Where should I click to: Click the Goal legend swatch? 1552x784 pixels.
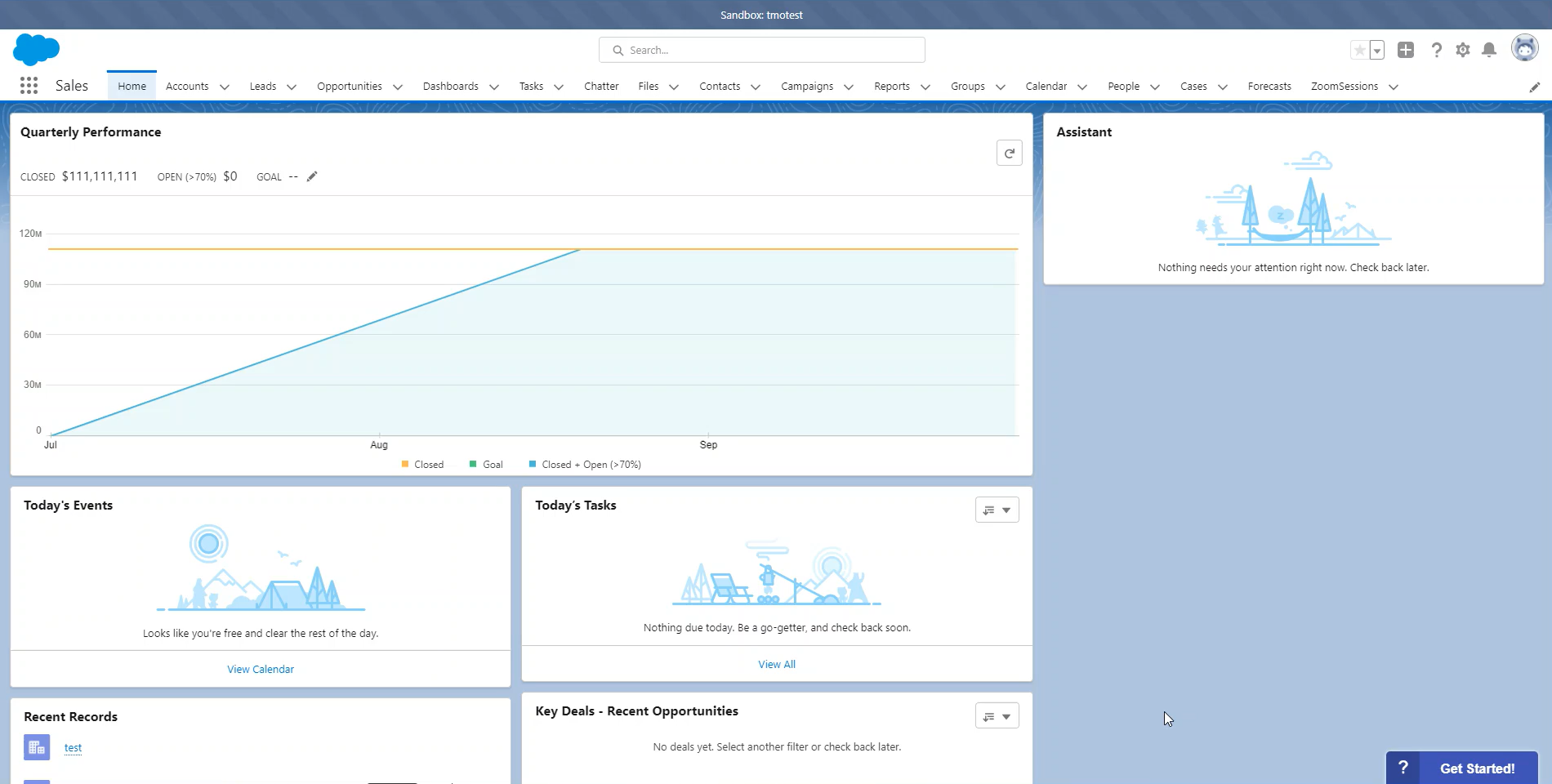click(473, 464)
